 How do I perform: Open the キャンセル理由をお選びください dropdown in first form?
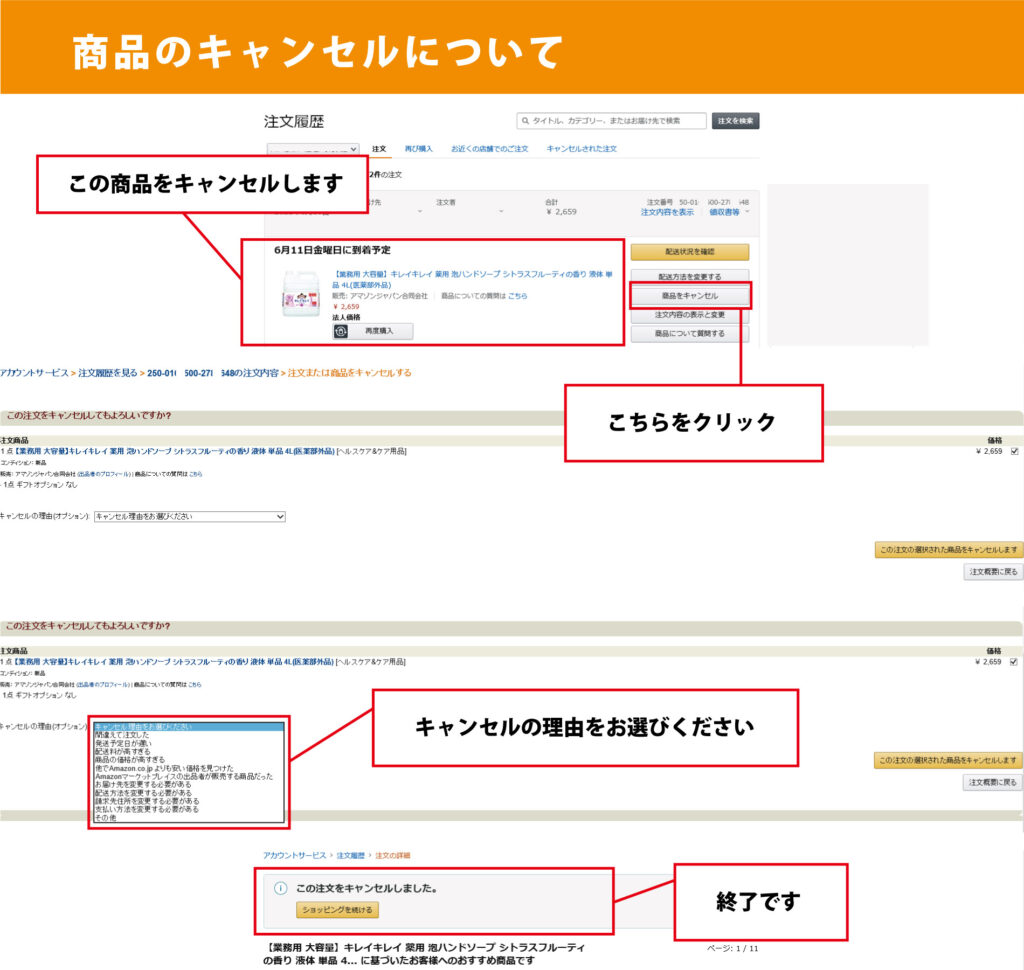click(190, 517)
